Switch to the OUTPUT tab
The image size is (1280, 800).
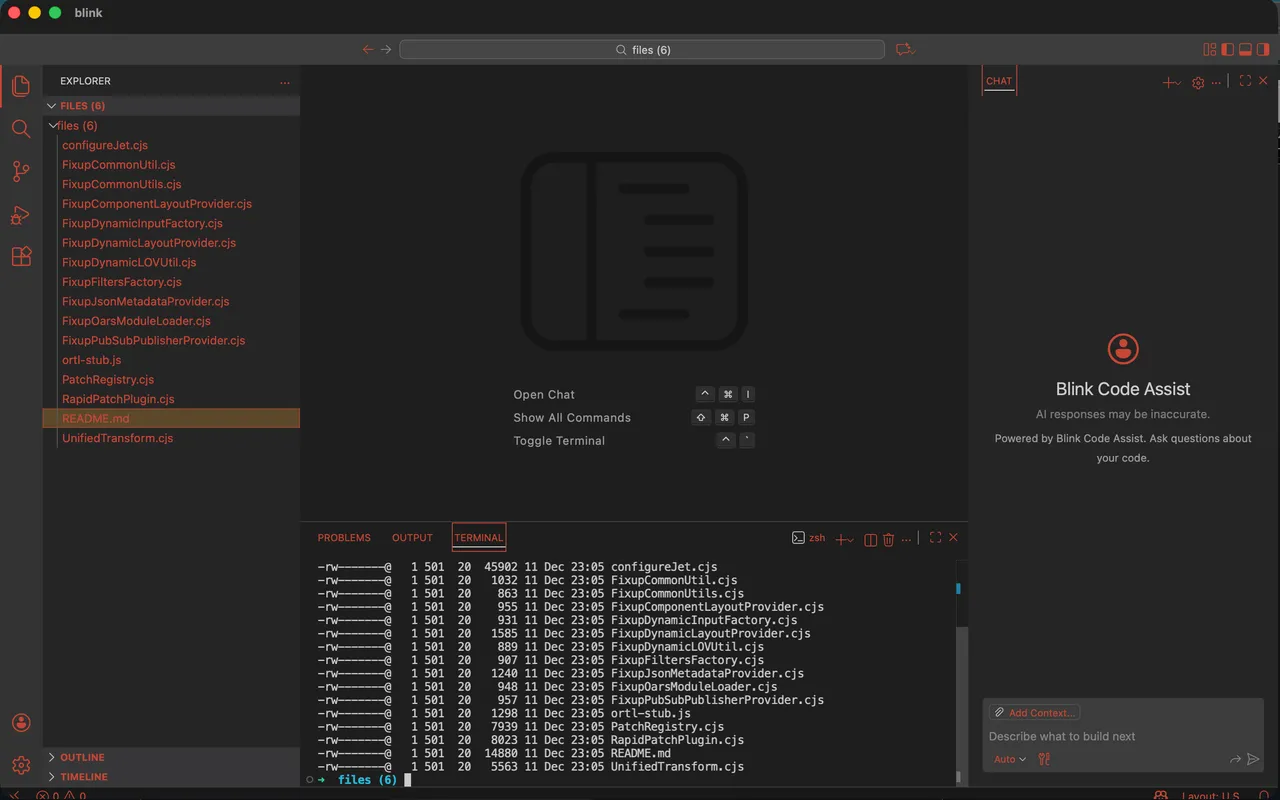click(412, 538)
